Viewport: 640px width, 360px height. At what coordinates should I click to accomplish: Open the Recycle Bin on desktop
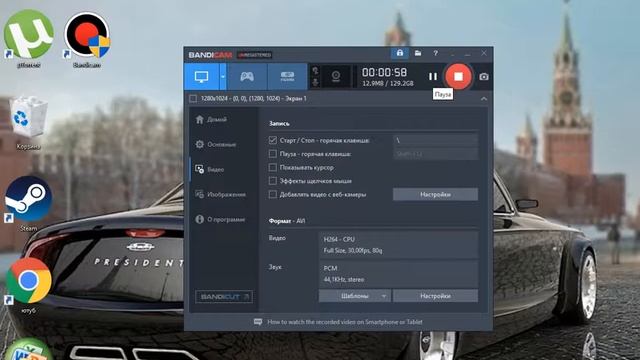tap(28, 122)
